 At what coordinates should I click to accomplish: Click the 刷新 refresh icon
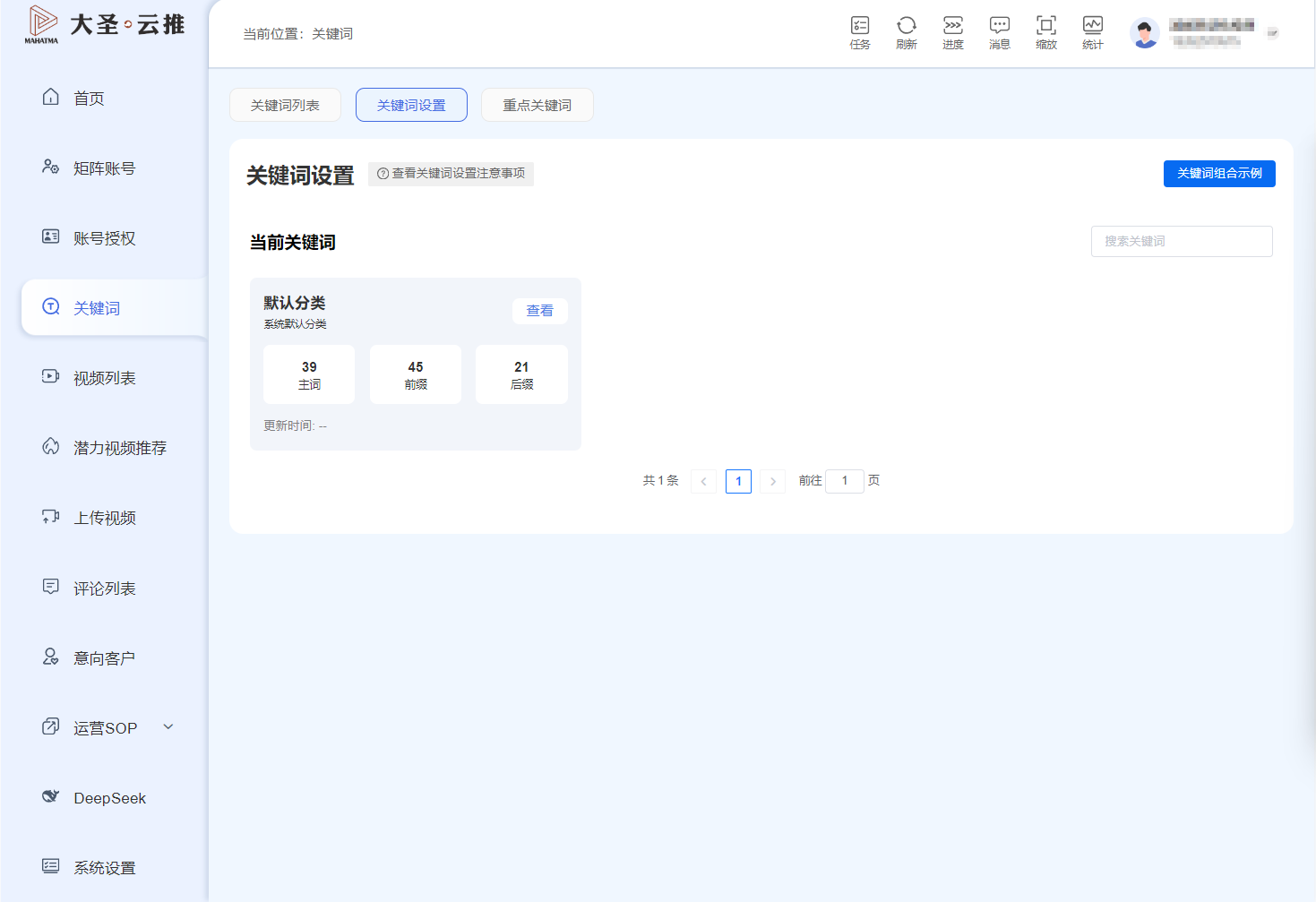pos(907,32)
